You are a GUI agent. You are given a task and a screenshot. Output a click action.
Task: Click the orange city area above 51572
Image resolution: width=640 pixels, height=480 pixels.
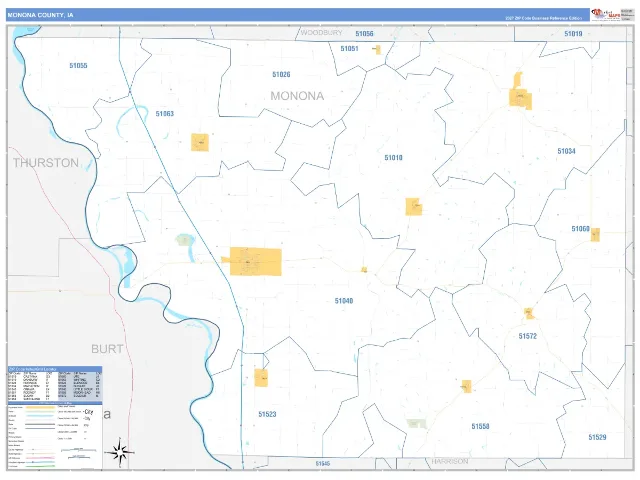pos(529,313)
